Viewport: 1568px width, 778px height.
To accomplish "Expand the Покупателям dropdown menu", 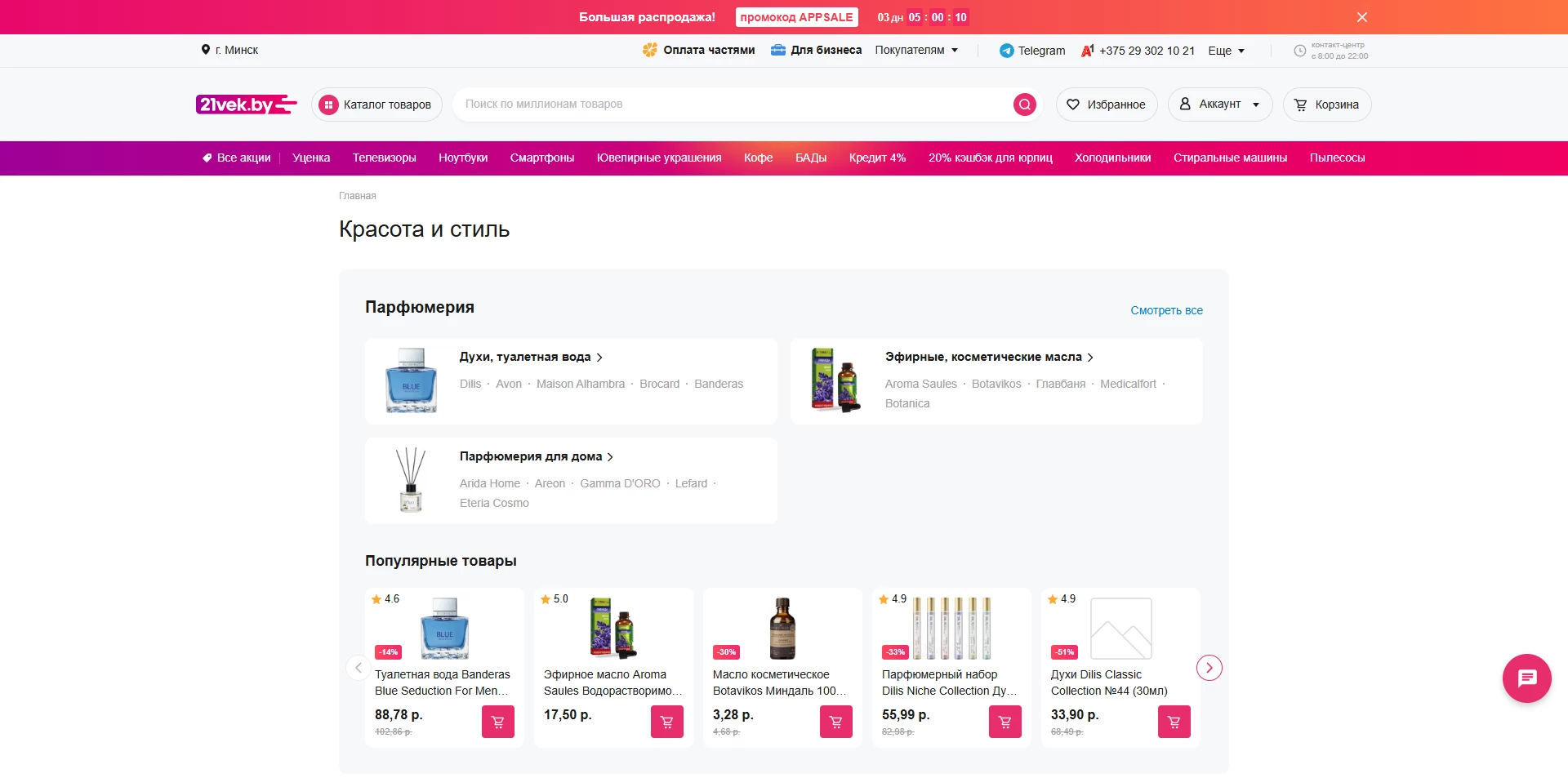I will (915, 51).
